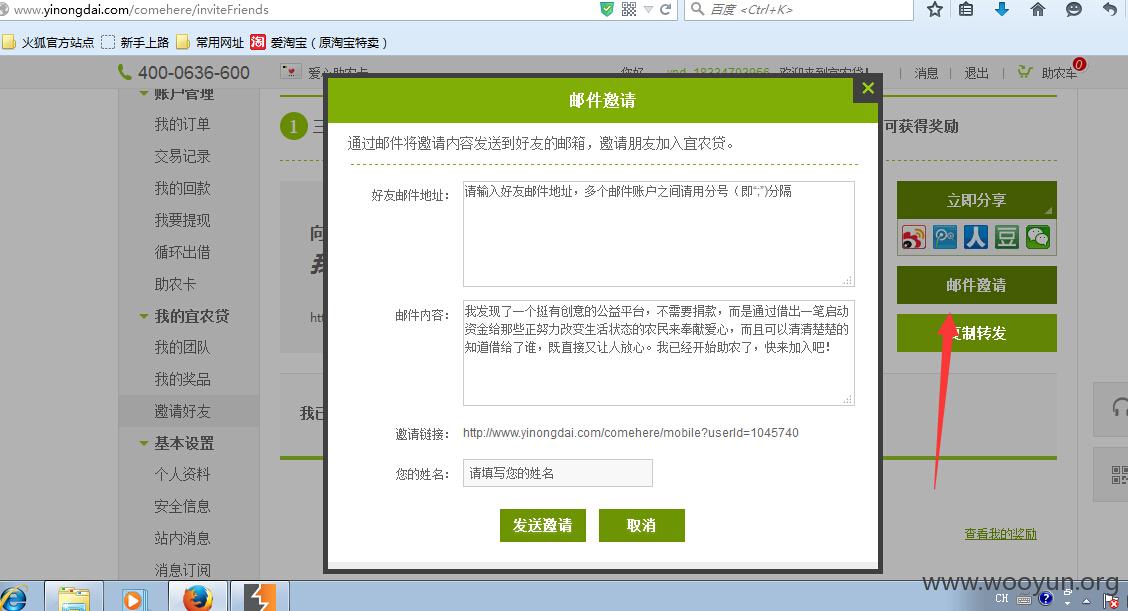Focus the 您的姓名 input field

[x=558, y=473]
